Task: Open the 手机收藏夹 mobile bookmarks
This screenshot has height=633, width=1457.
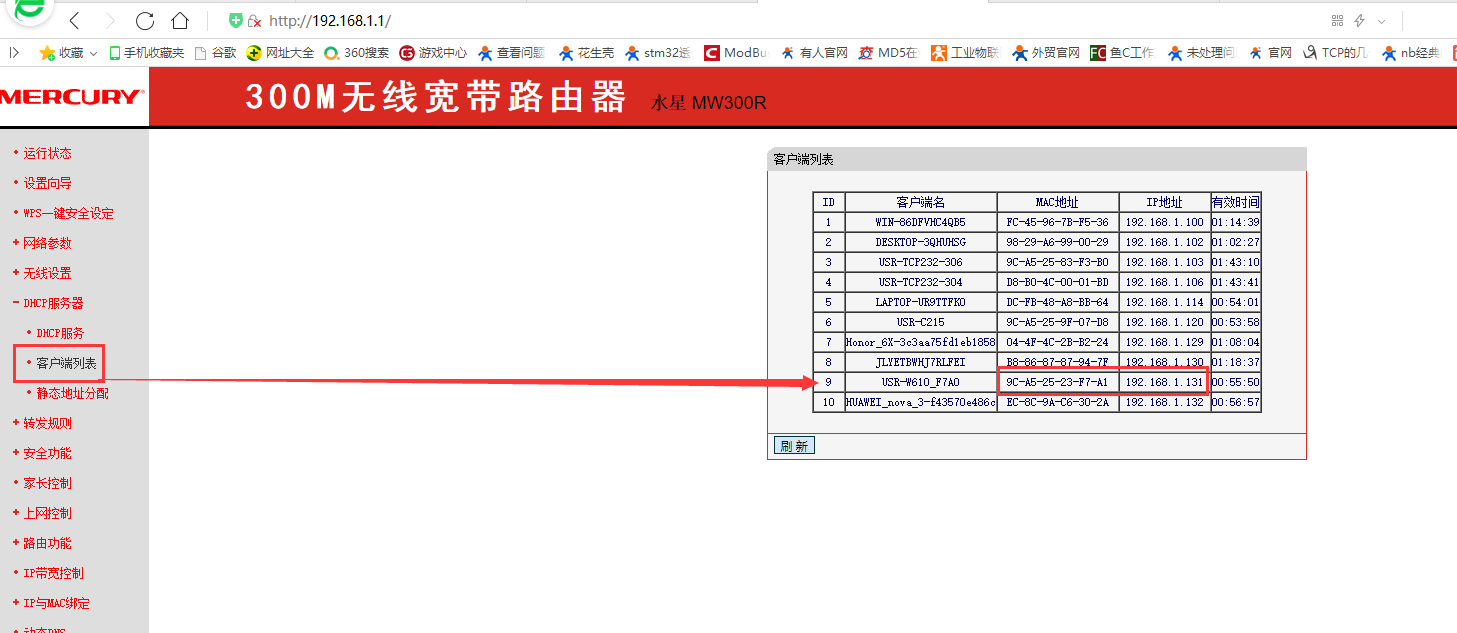Action: (x=146, y=53)
